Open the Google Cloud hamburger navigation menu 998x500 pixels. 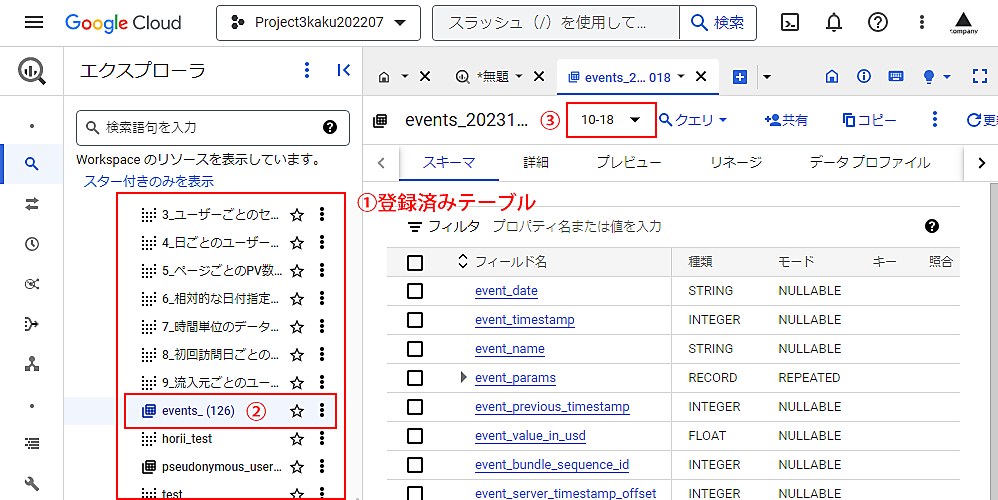33,22
